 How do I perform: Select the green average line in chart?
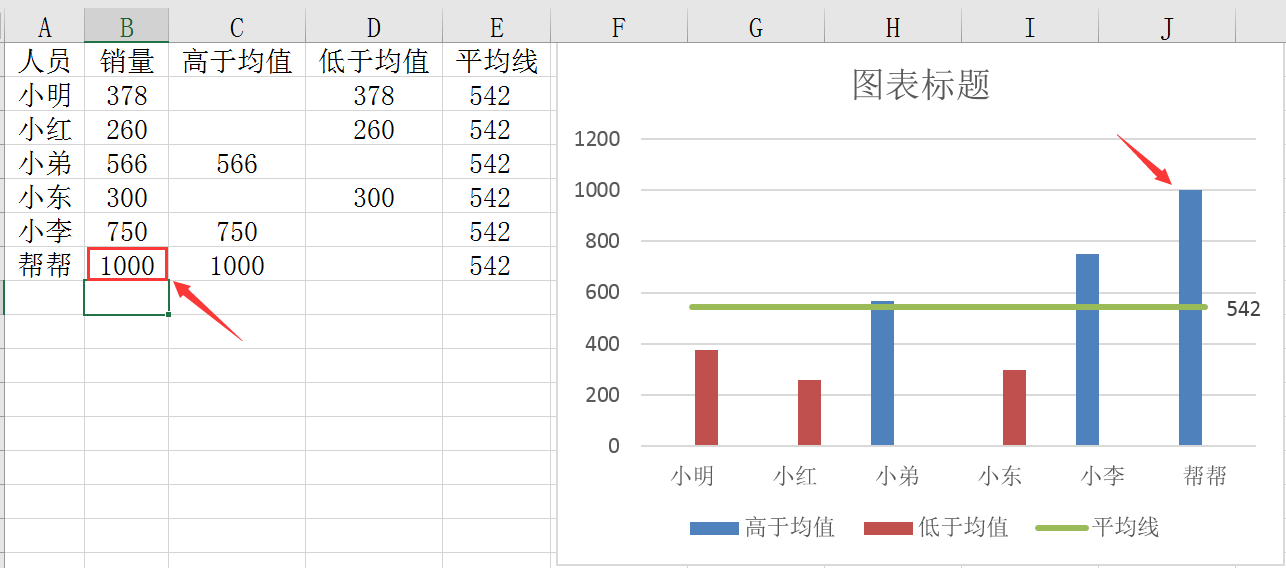(948, 307)
